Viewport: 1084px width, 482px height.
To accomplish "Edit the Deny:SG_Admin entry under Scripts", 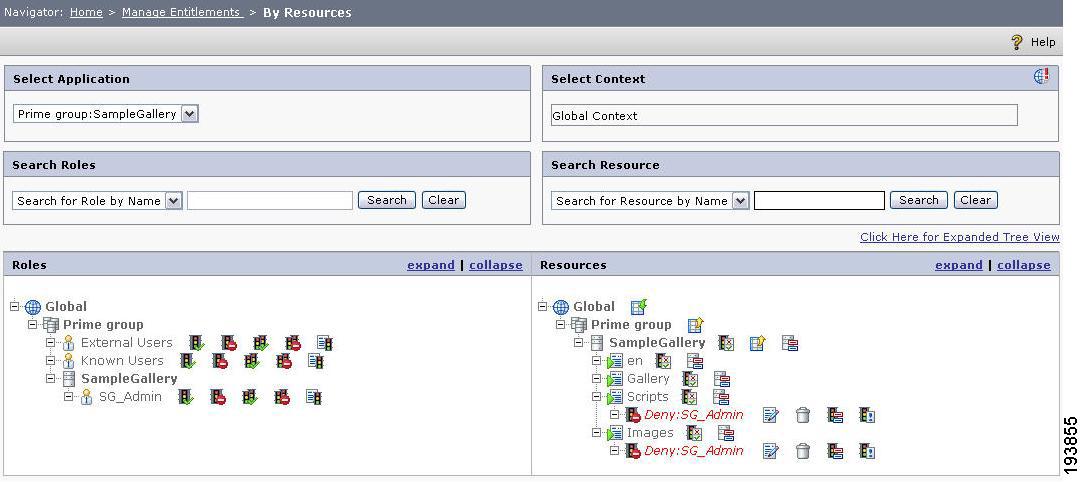I will pos(770,414).
